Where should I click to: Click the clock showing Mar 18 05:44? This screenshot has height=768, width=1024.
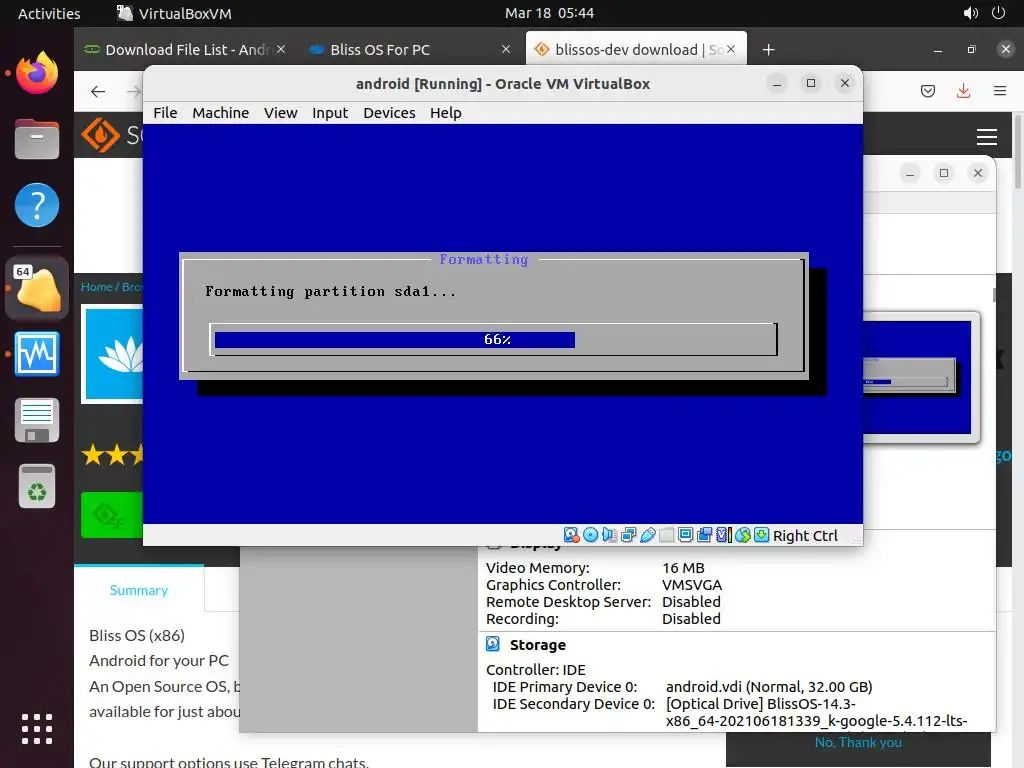549,13
